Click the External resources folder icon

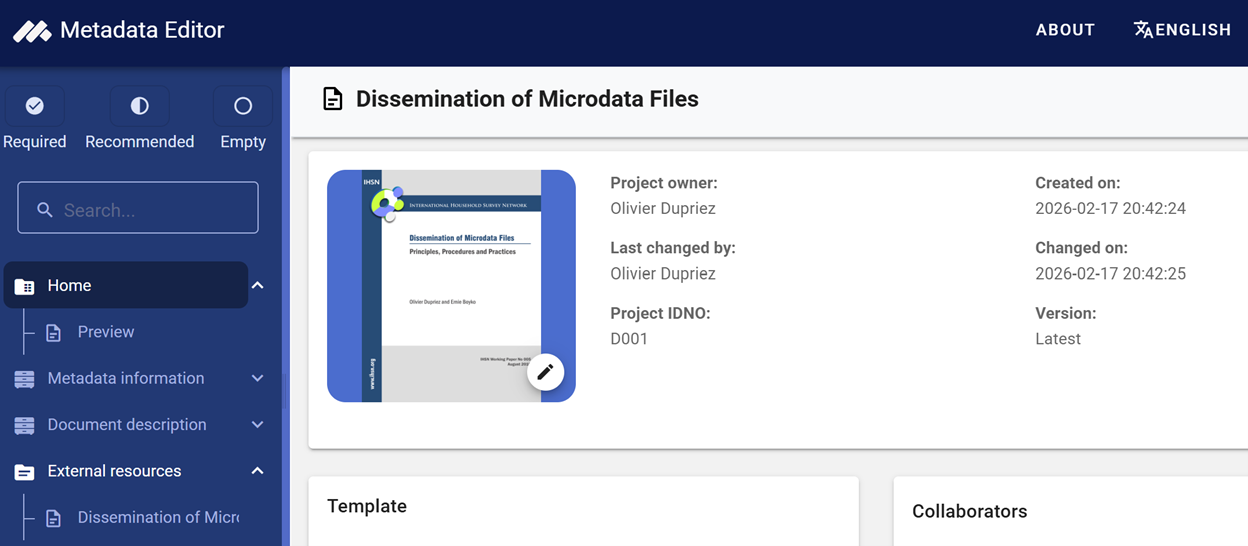click(x=25, y=472)
